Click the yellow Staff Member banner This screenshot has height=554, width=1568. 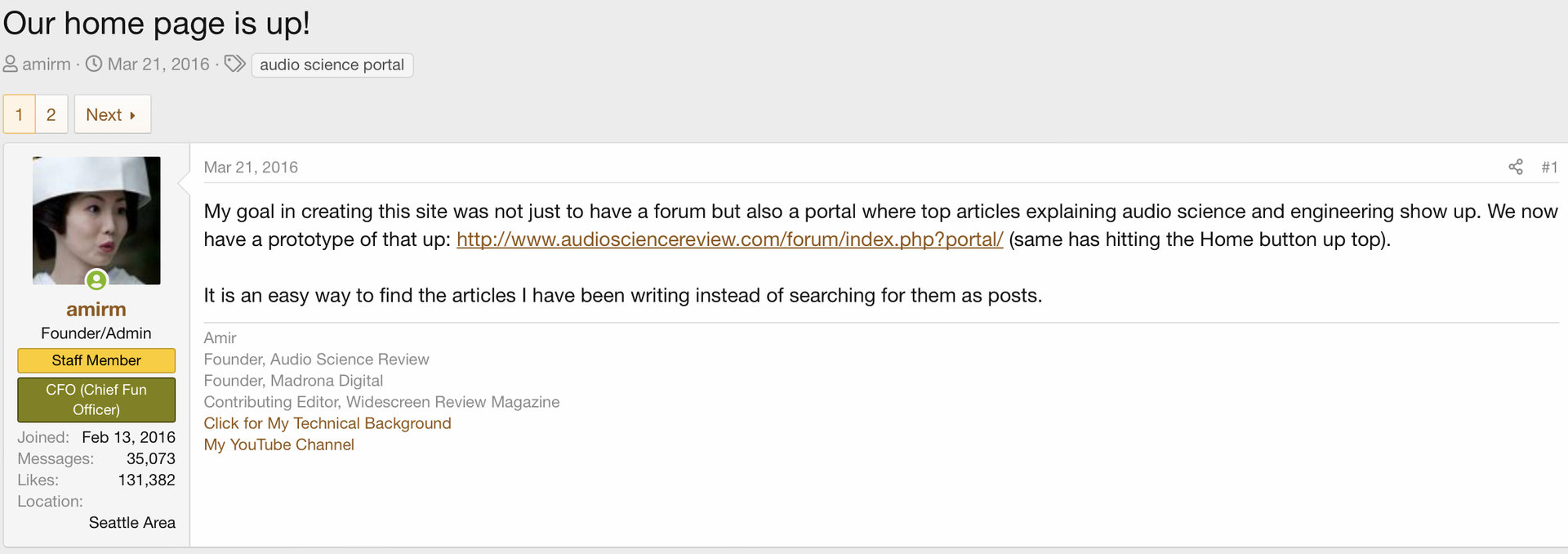(x=96, y=360)
